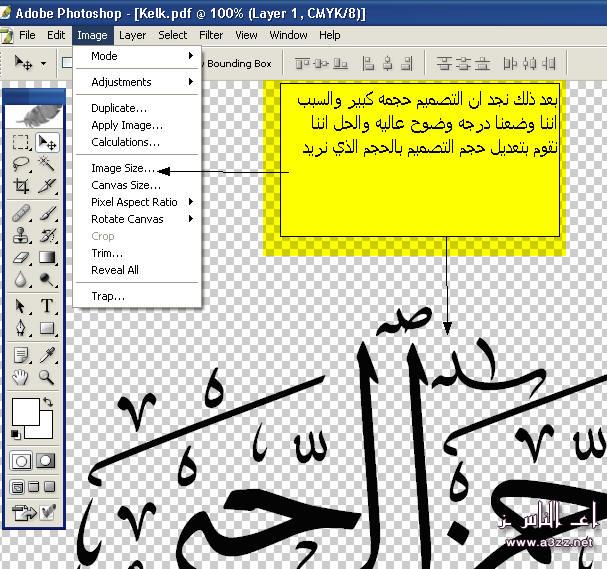
Task: Select the Magic Wand tool
Action: pyautogui.click(x=47, y=164)
